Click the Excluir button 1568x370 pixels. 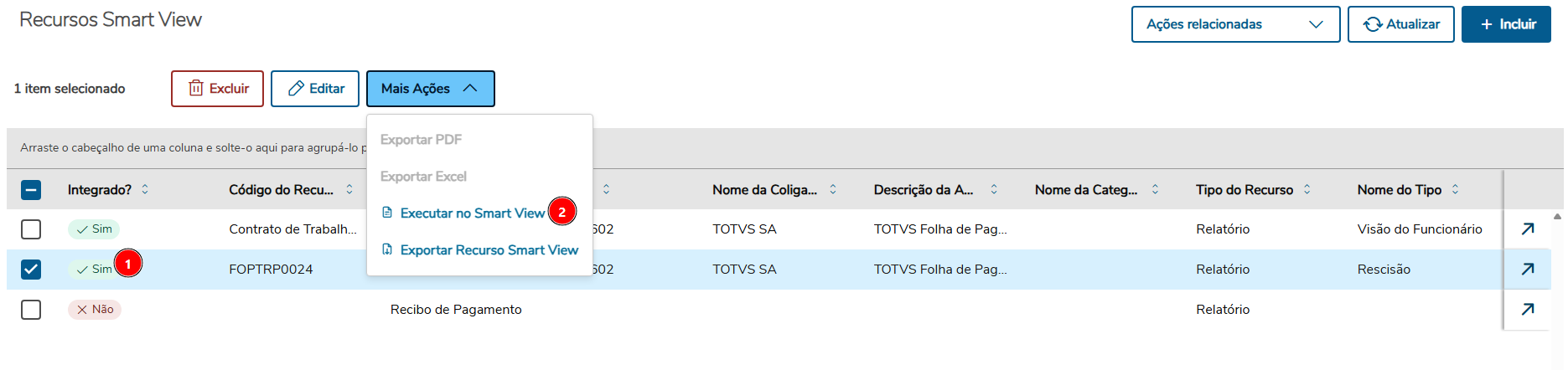point(217,89)
